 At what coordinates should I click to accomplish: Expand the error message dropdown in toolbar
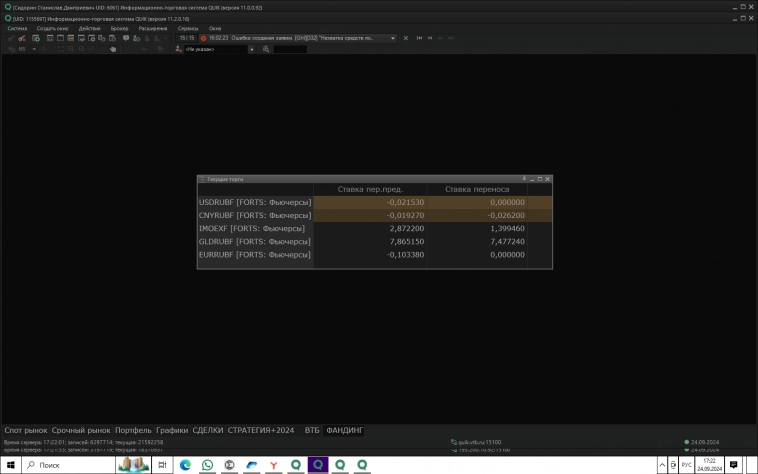pos(393,38)
